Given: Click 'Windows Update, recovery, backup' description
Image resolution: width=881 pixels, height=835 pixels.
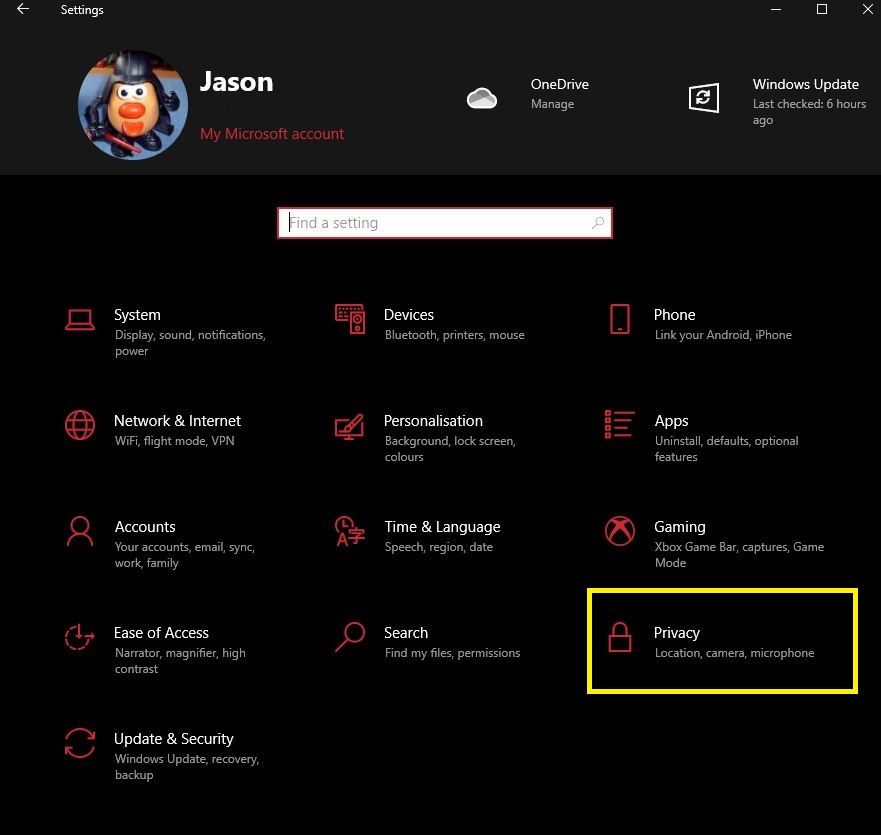Looking at the screenshot, I should point(187,766).
